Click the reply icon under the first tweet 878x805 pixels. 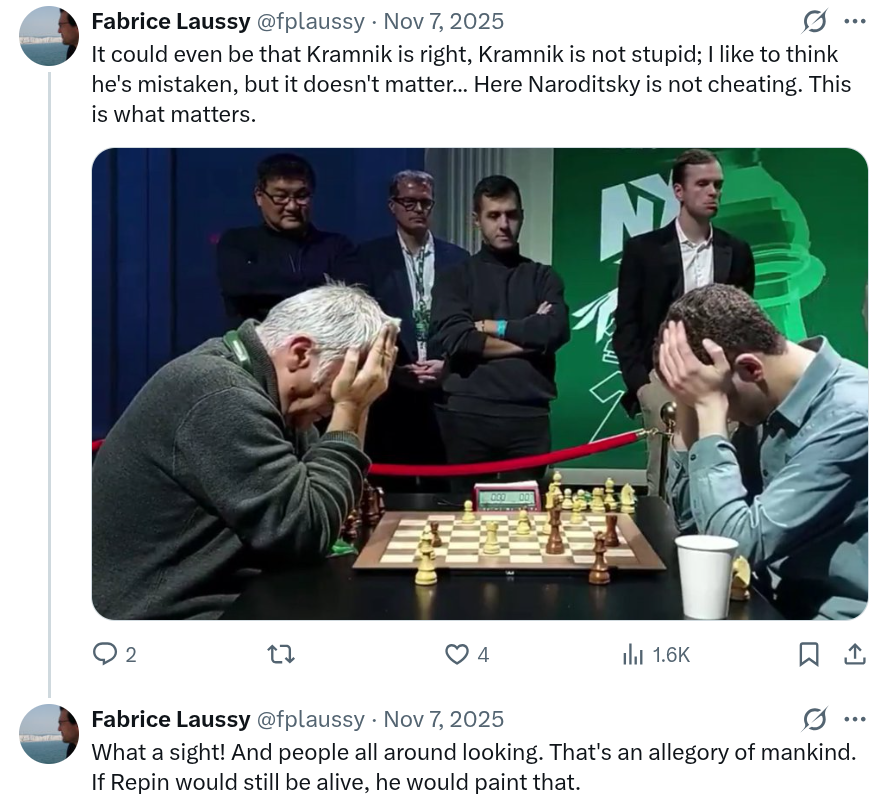click(106, 654)
